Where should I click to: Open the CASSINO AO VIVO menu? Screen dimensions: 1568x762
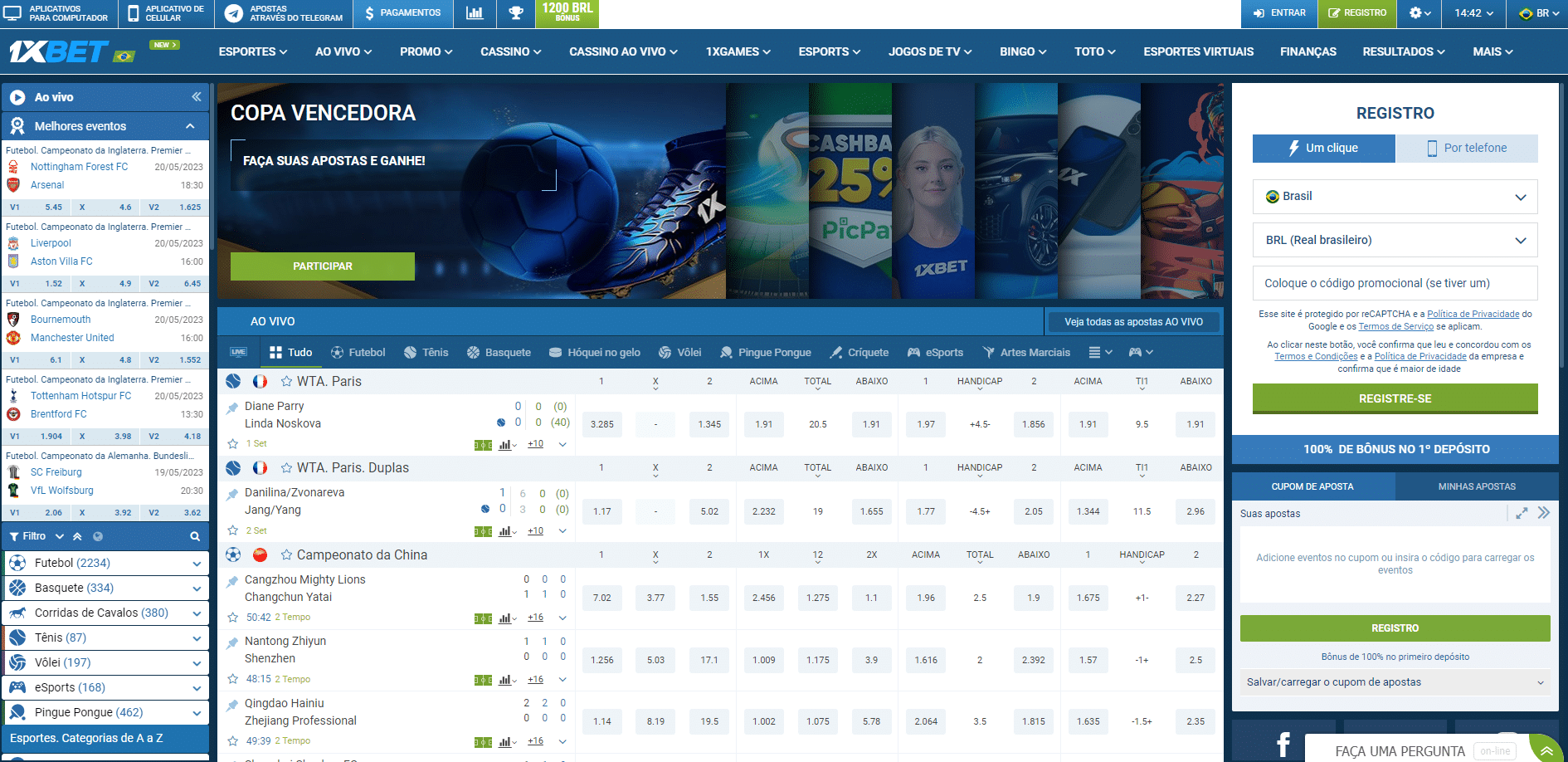[623, 51]
